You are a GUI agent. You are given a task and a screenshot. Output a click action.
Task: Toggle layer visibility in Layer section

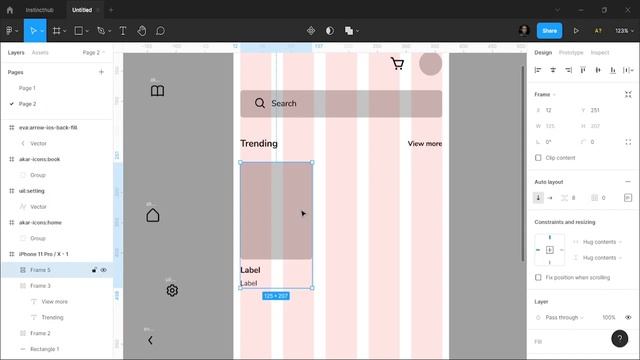(x=628, y=317)
